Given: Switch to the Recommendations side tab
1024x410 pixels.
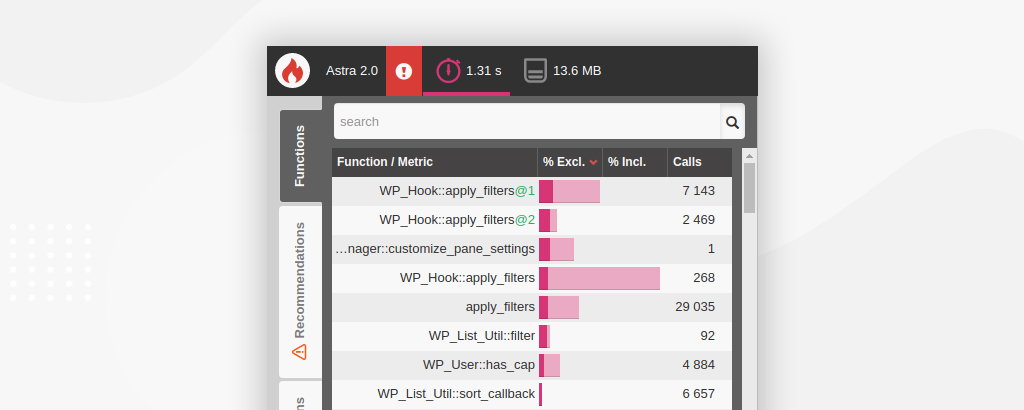Looking at the screenshot, I should pos(300,292).
